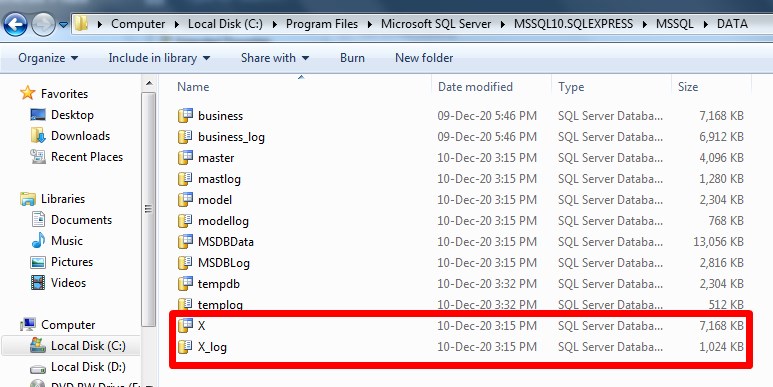Click the tempdb file icon
The height and width of the screenshot is (387, 773).
(x=185, y=283)
